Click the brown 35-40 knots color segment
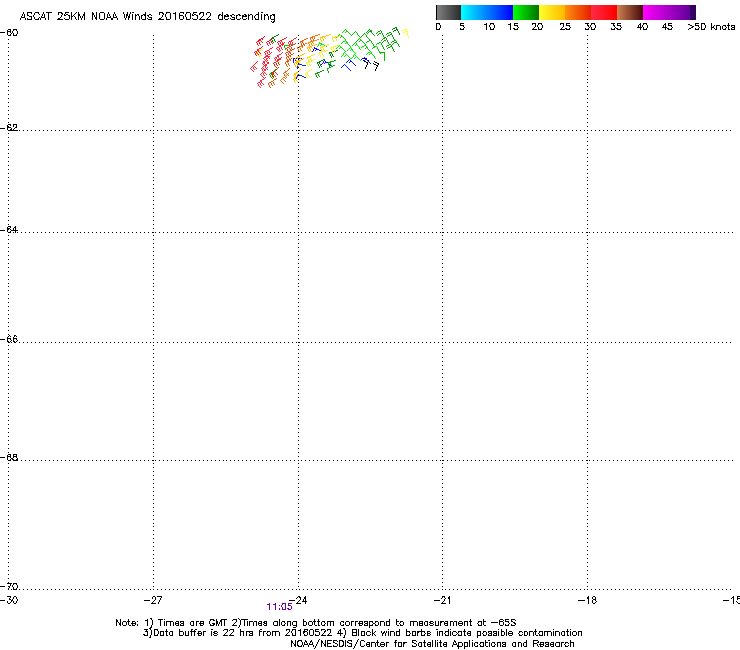 pyautogui.click(x=630, y=12)
